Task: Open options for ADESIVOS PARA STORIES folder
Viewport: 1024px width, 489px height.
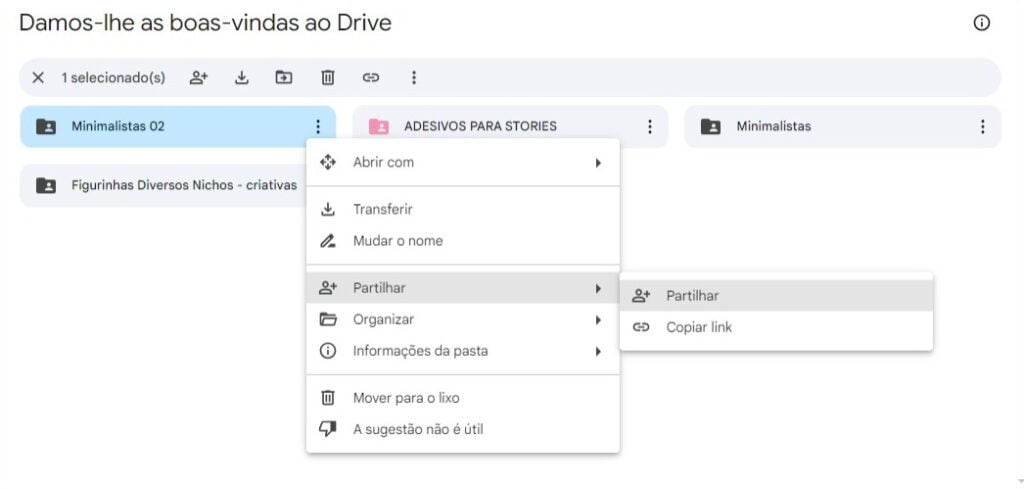Action: pos(650,127)
